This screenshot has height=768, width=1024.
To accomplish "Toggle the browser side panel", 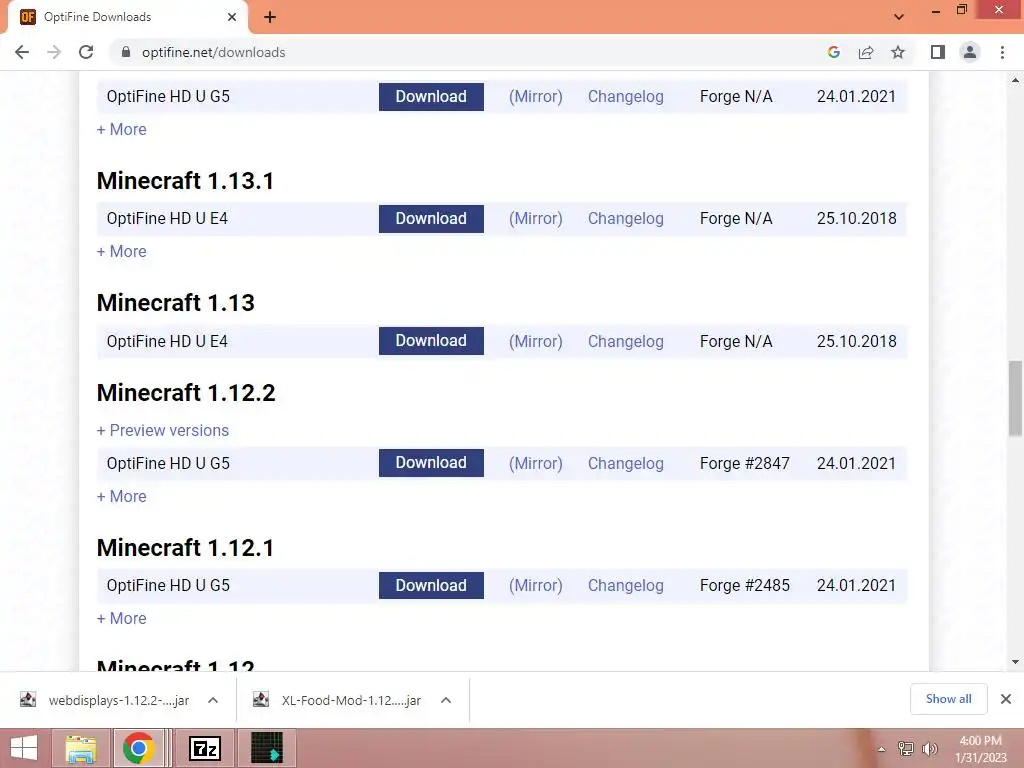I will coord(938,52).
